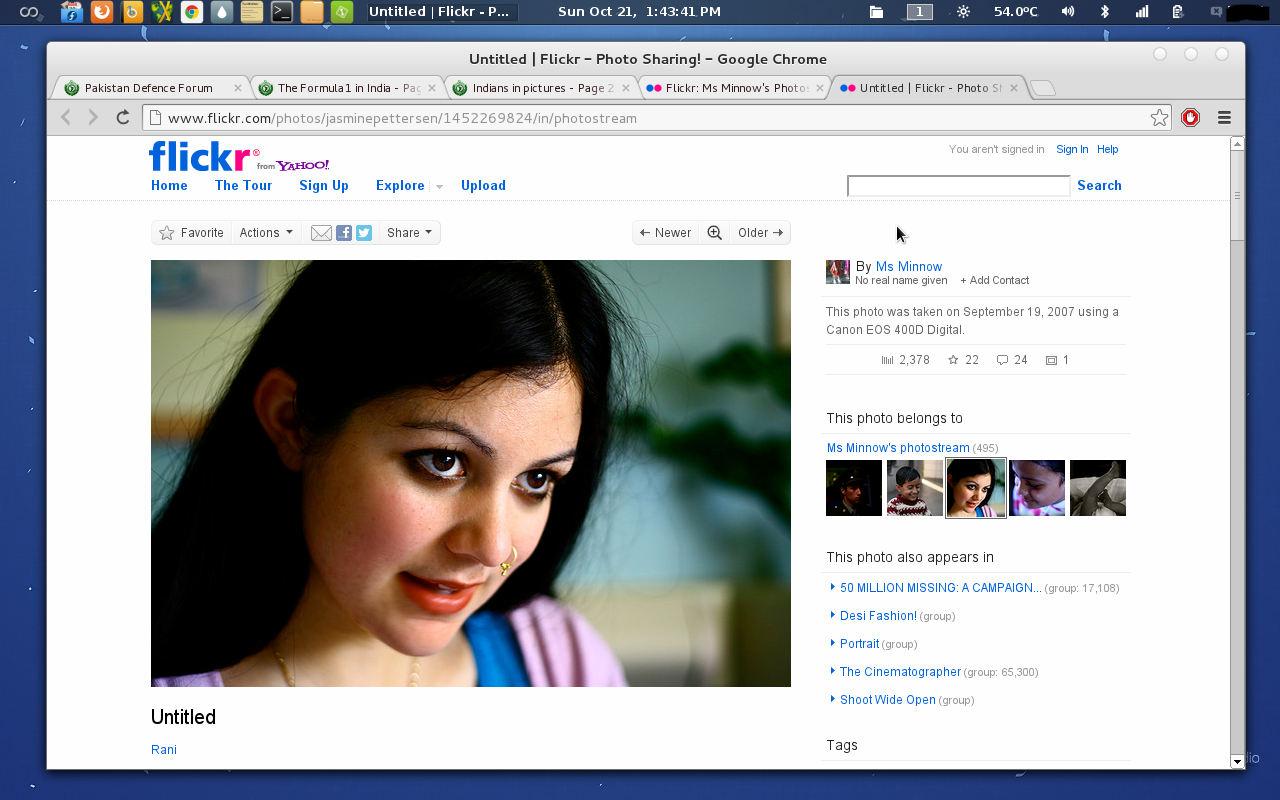The image size is (1280, 800).
Task: Click network signal bars icon in tray
Action: (1142, 12)
